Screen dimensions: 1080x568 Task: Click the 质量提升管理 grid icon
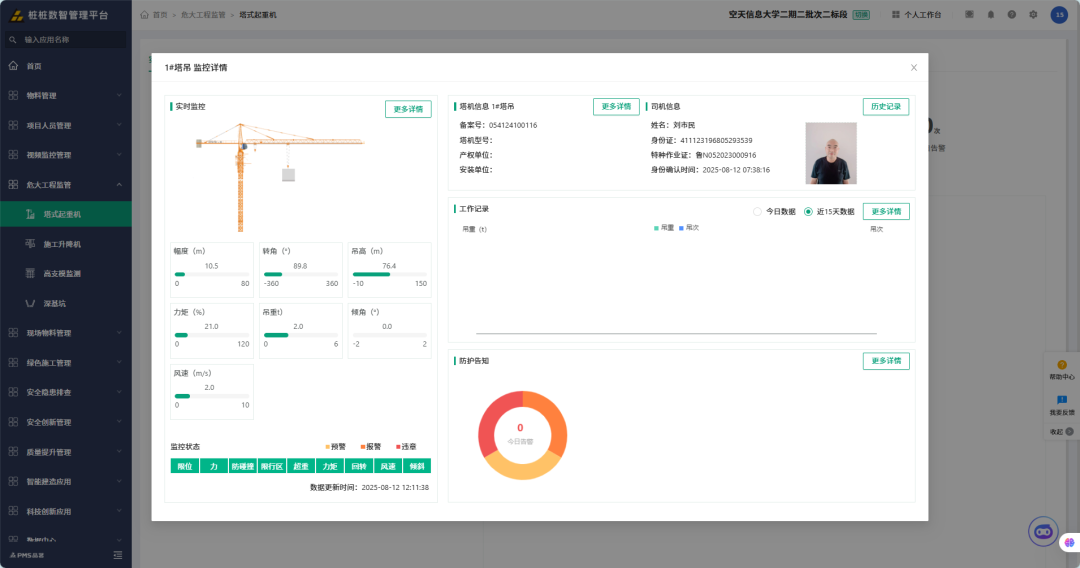point(13,452)
